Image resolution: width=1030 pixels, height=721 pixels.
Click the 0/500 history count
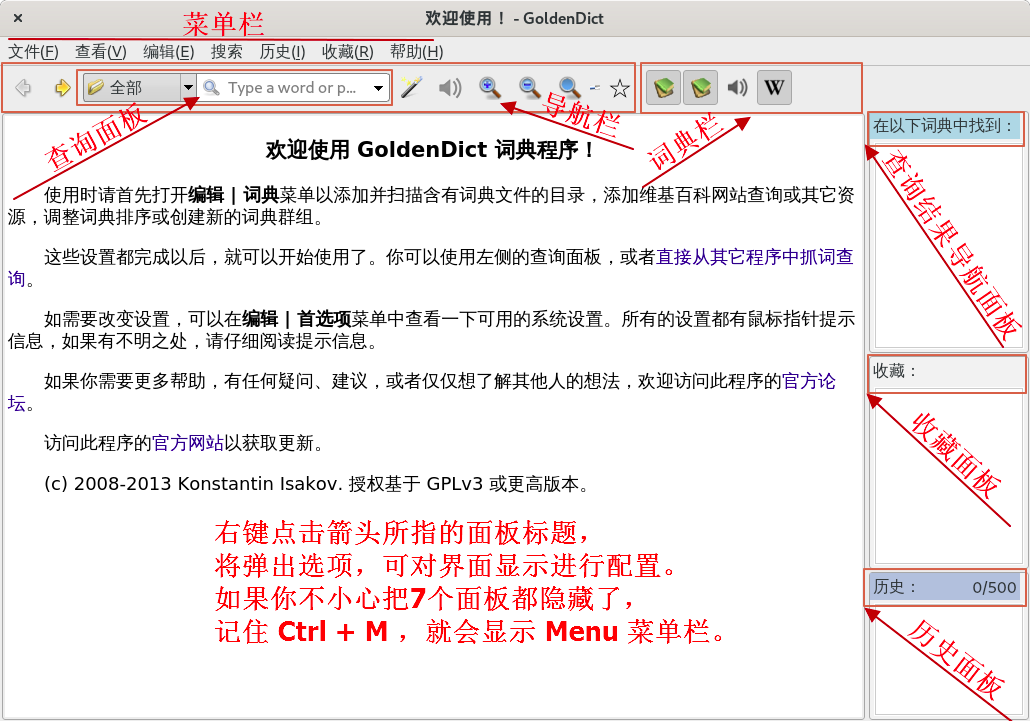pyautogui.click(x=994, y=588)
